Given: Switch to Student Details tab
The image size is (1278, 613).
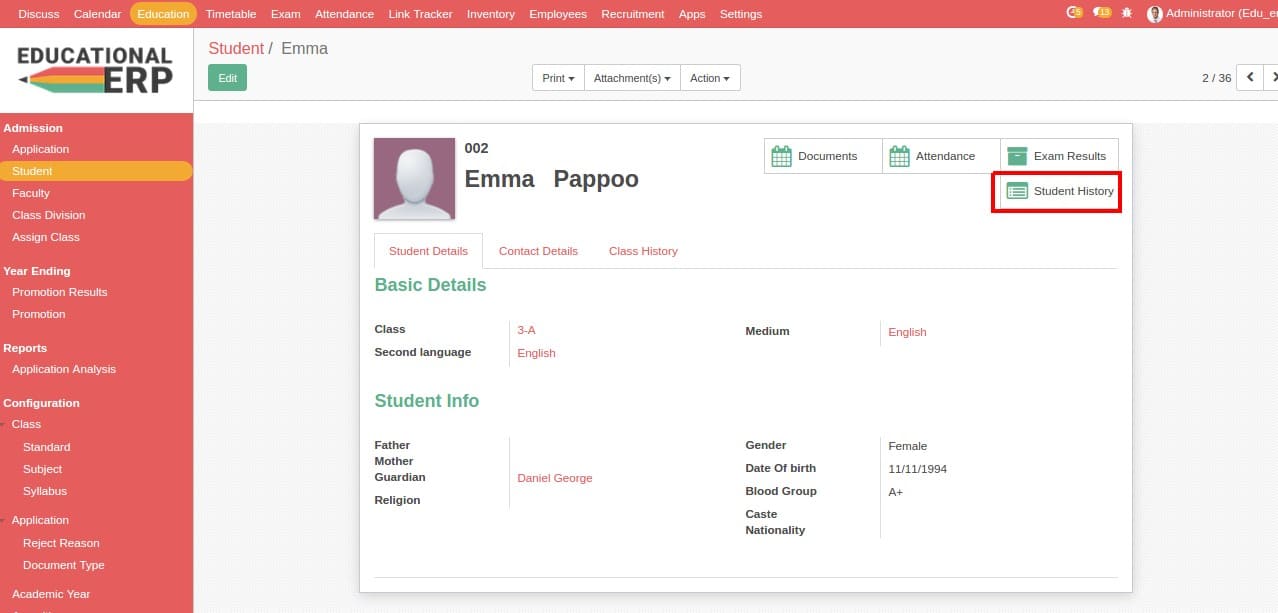Looking at the screenshot, I should (x=428, y=251).
